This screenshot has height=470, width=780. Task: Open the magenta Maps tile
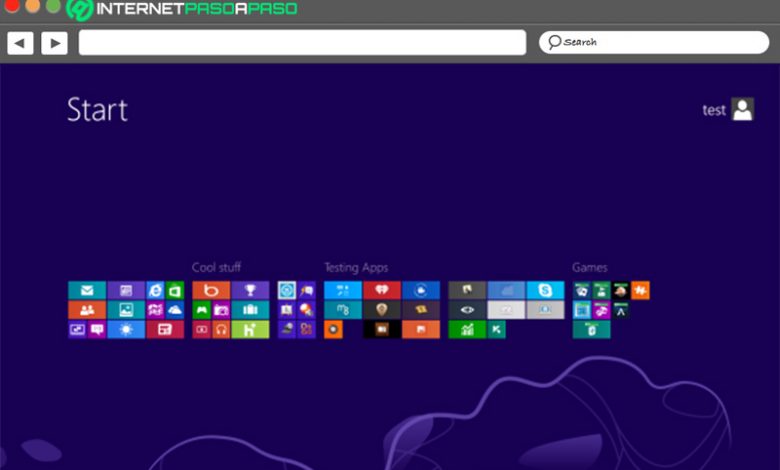click(x=155, y=310)
